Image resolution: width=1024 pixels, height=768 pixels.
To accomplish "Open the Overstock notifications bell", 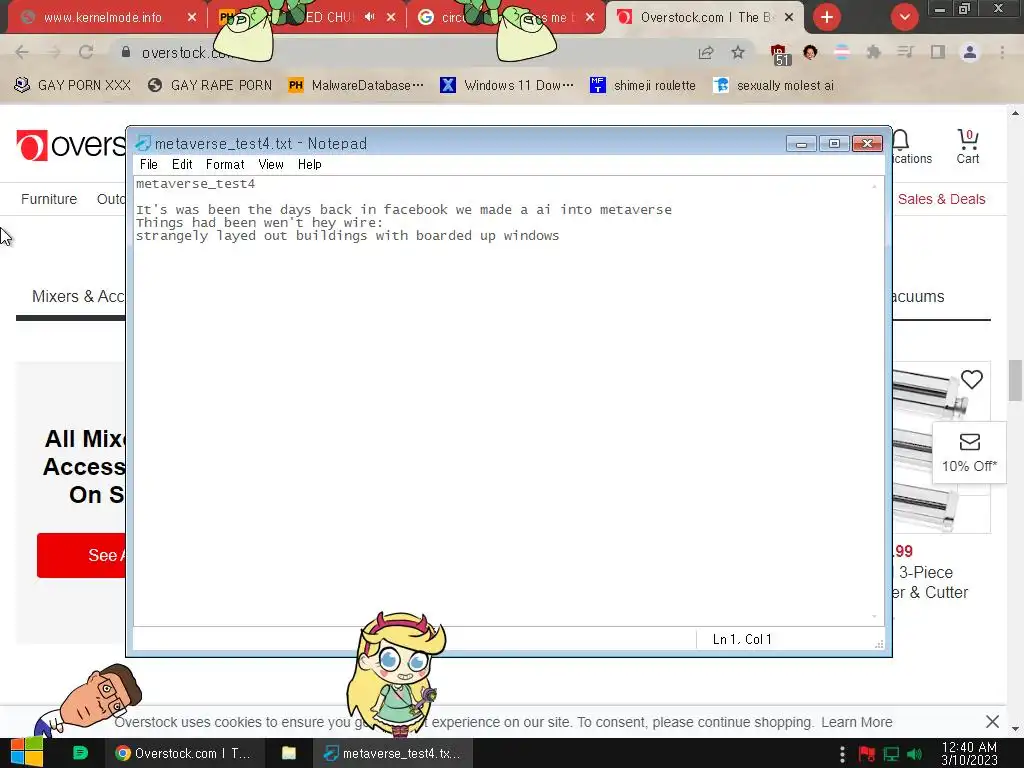I will pos(901,139).
